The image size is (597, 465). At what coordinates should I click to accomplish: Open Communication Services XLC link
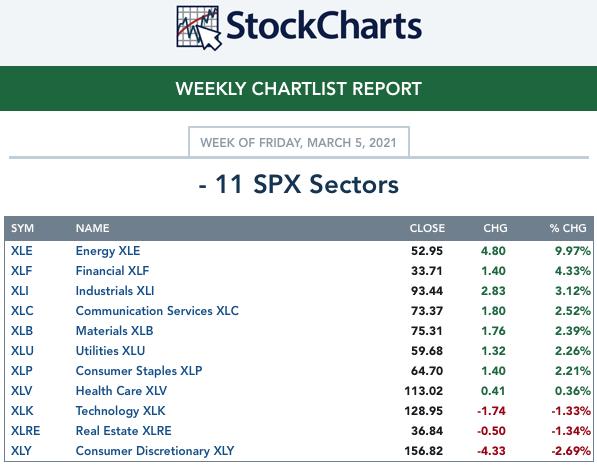[x=157, y=311]
